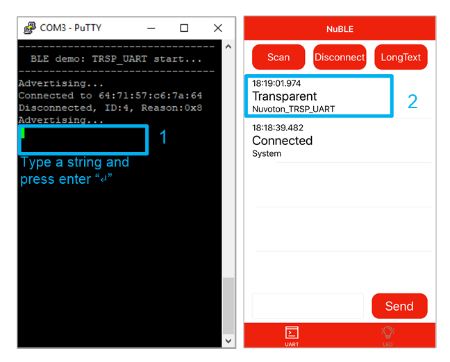Screen dimensions: 450x362
Task: Click the 18:18:39.482 timestamp in NuBLE
Action: 278,128
